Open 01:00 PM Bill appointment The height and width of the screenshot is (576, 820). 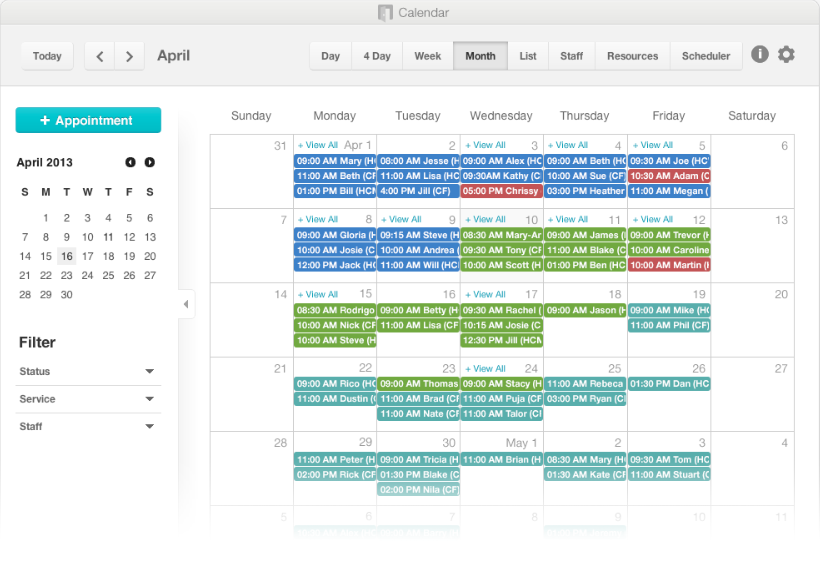coord(335,191)
